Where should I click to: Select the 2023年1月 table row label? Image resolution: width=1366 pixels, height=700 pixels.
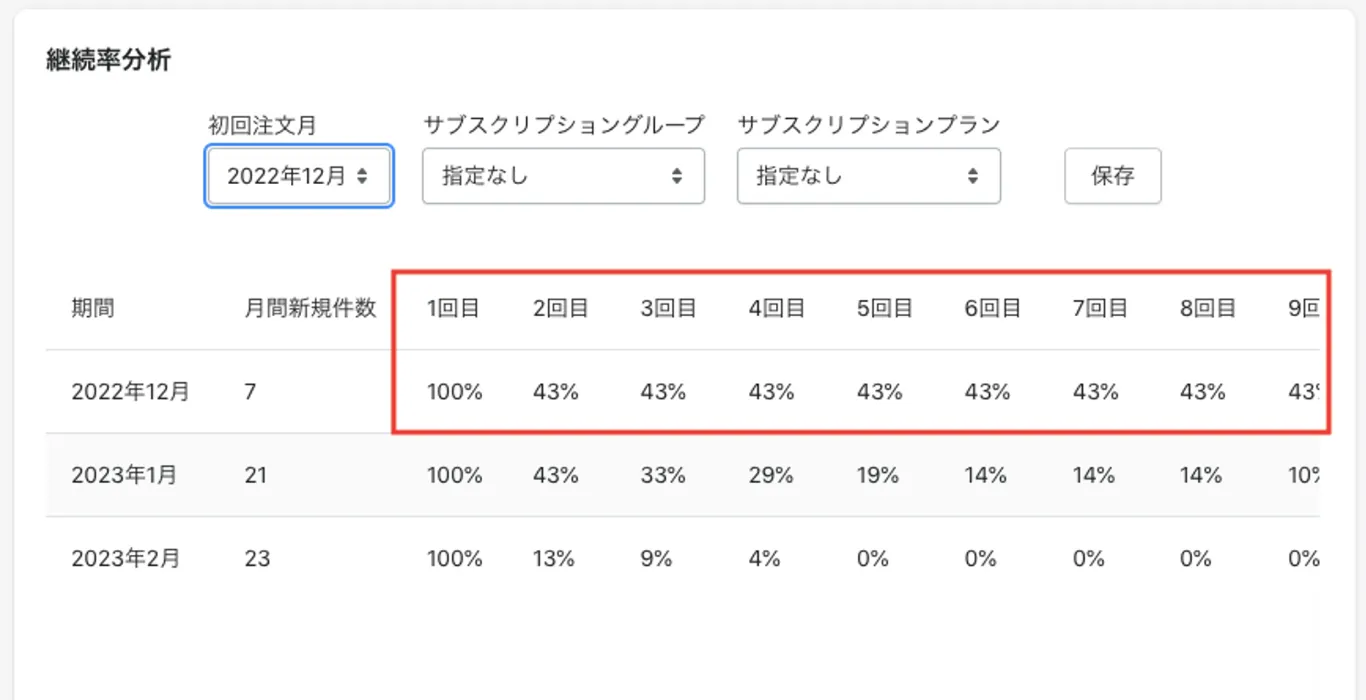(x=124, y=475)
